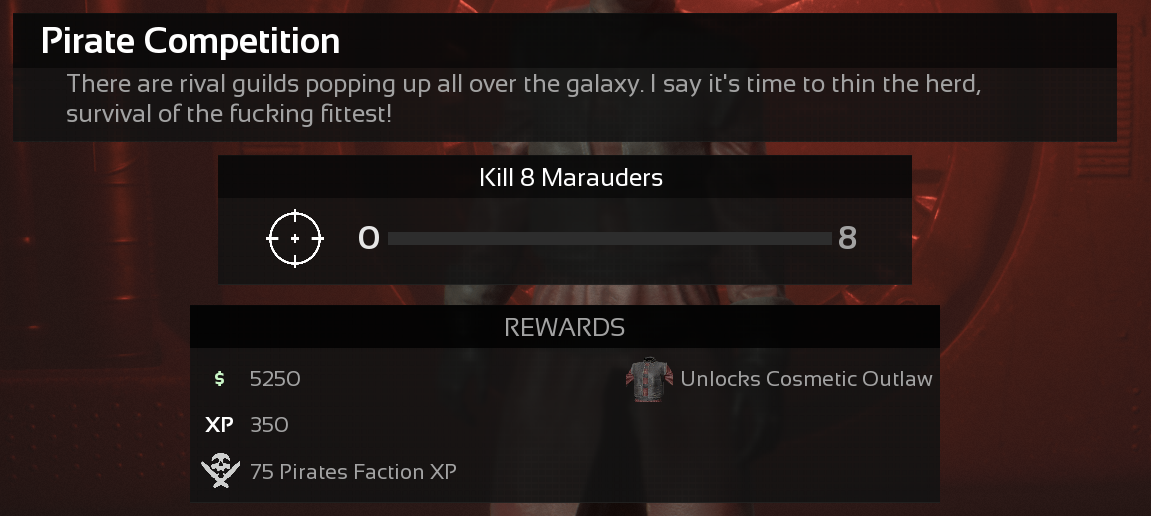Click the green dollar sign icon
Screen dimensions: 1151x516
tap(219, 379)
